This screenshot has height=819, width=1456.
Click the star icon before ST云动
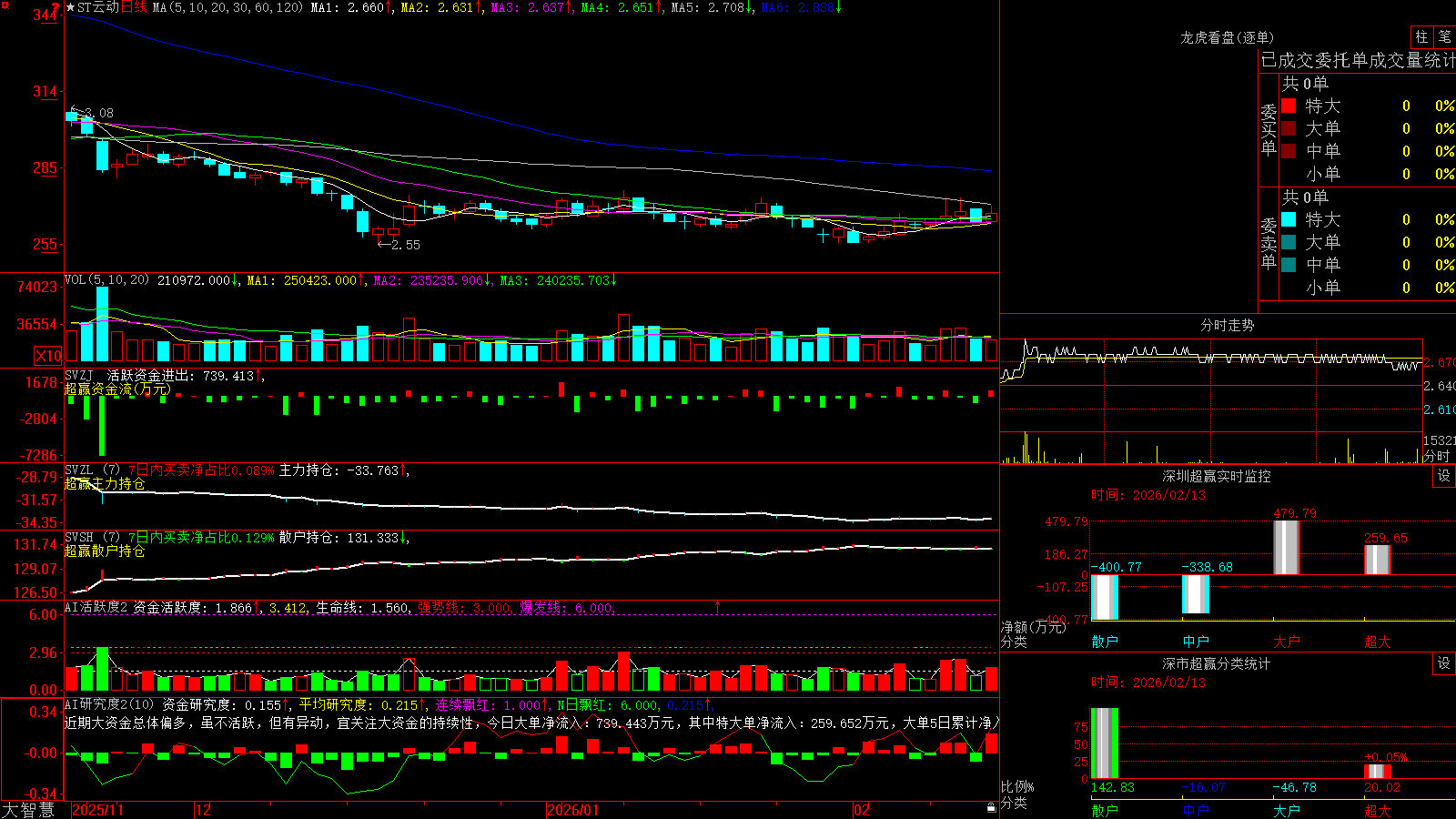click(70, 7)
